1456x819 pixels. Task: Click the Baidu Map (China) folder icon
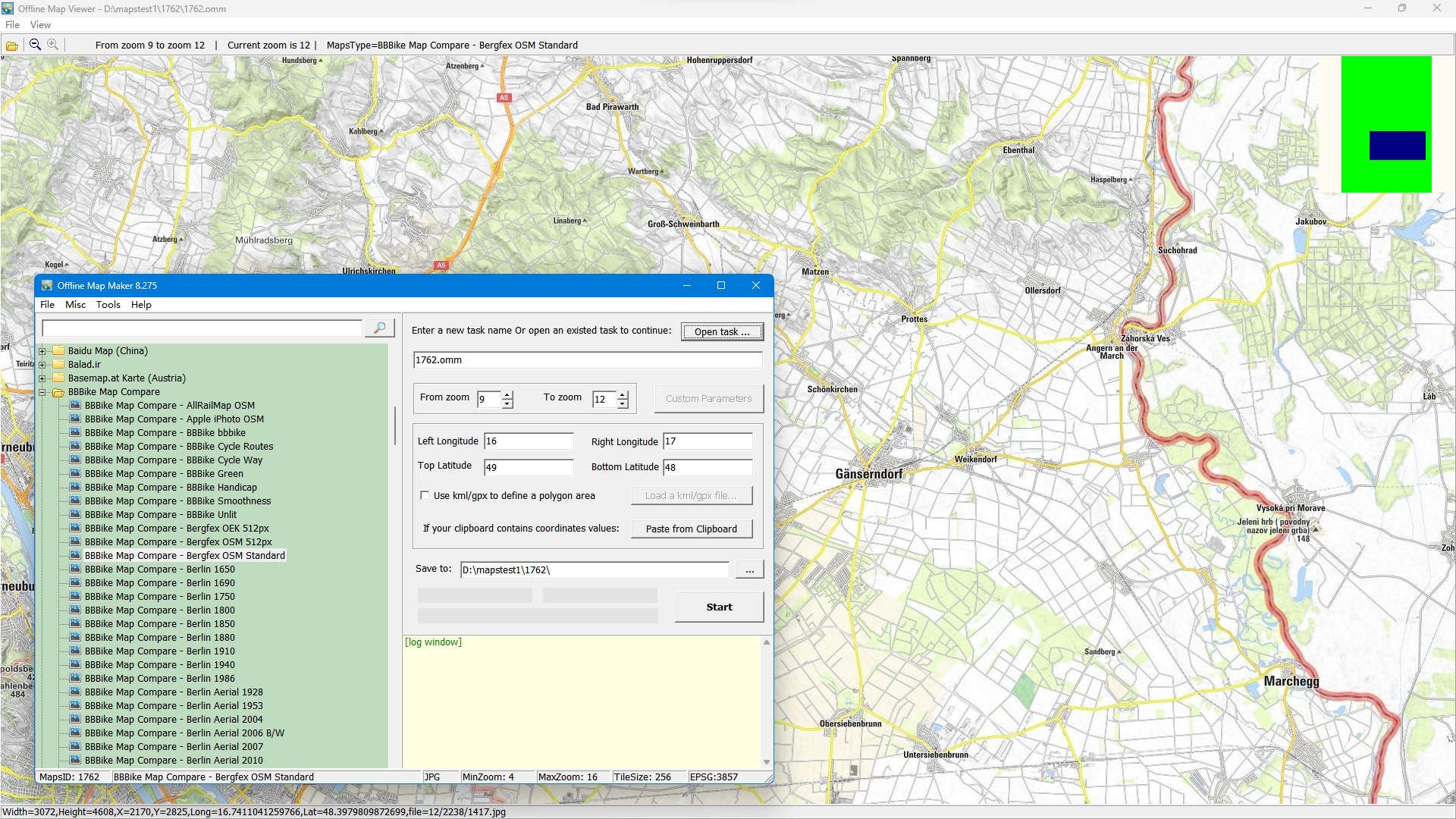point(59,351)
